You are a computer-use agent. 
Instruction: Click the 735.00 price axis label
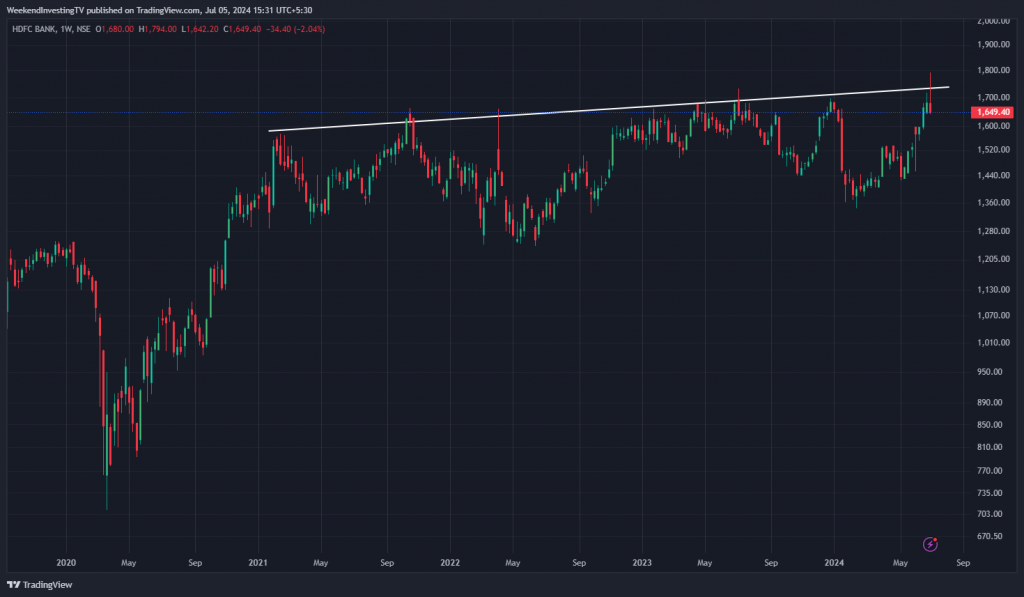coord(989,493)
